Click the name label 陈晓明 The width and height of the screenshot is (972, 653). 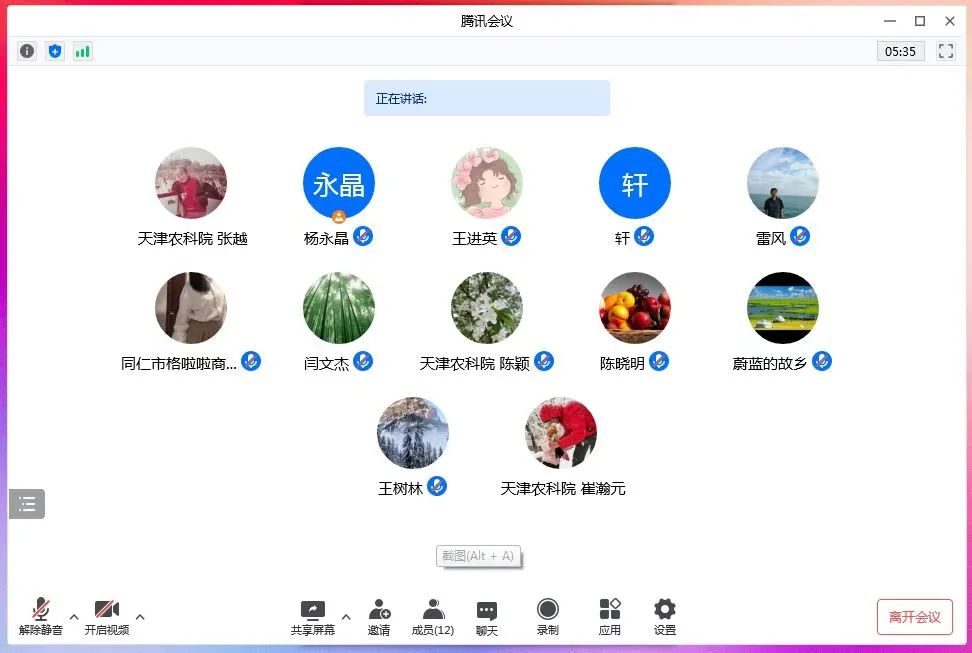pyautogui.click(x=622, y=363)
